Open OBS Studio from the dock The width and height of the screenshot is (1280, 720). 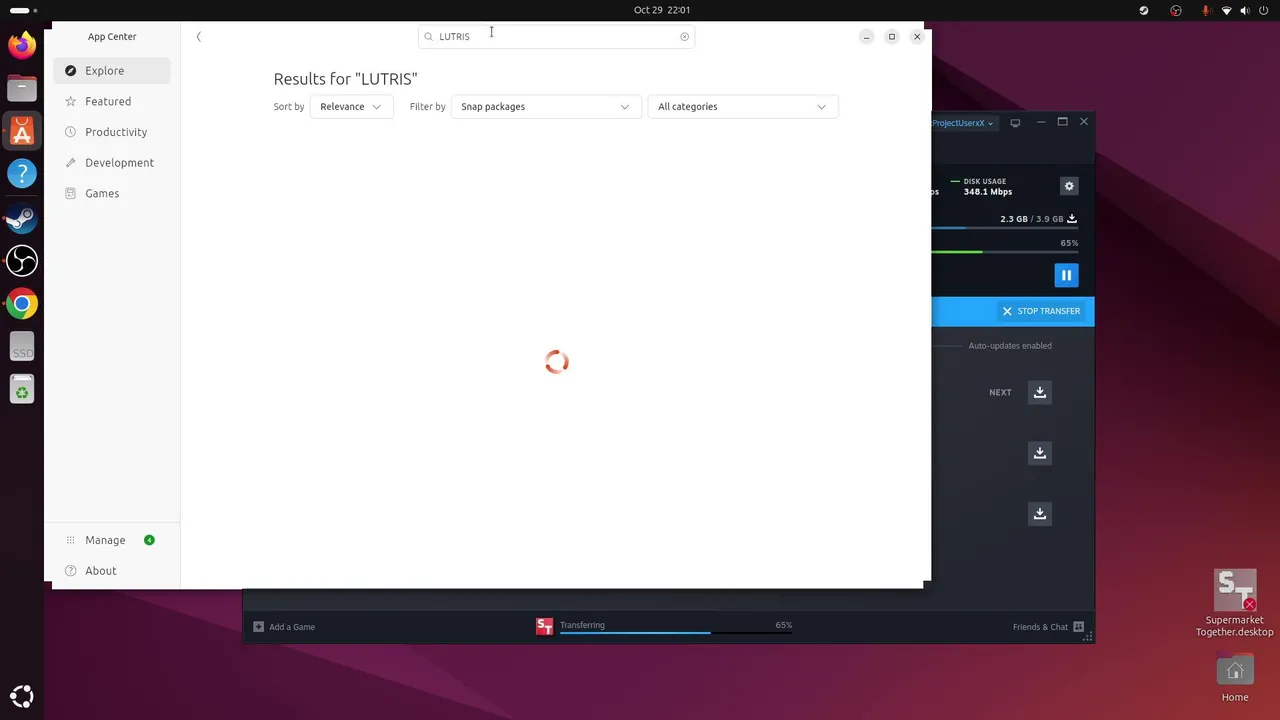(x=22, y=261)
